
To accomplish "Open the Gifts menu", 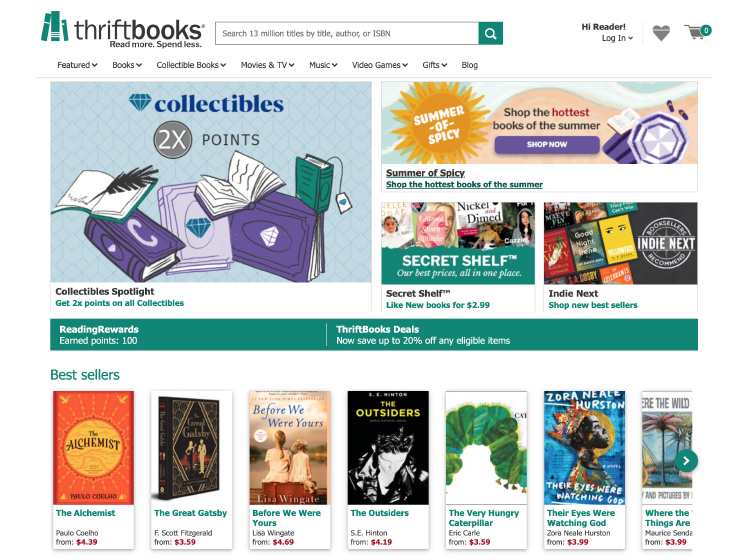I will pos(434,65).
